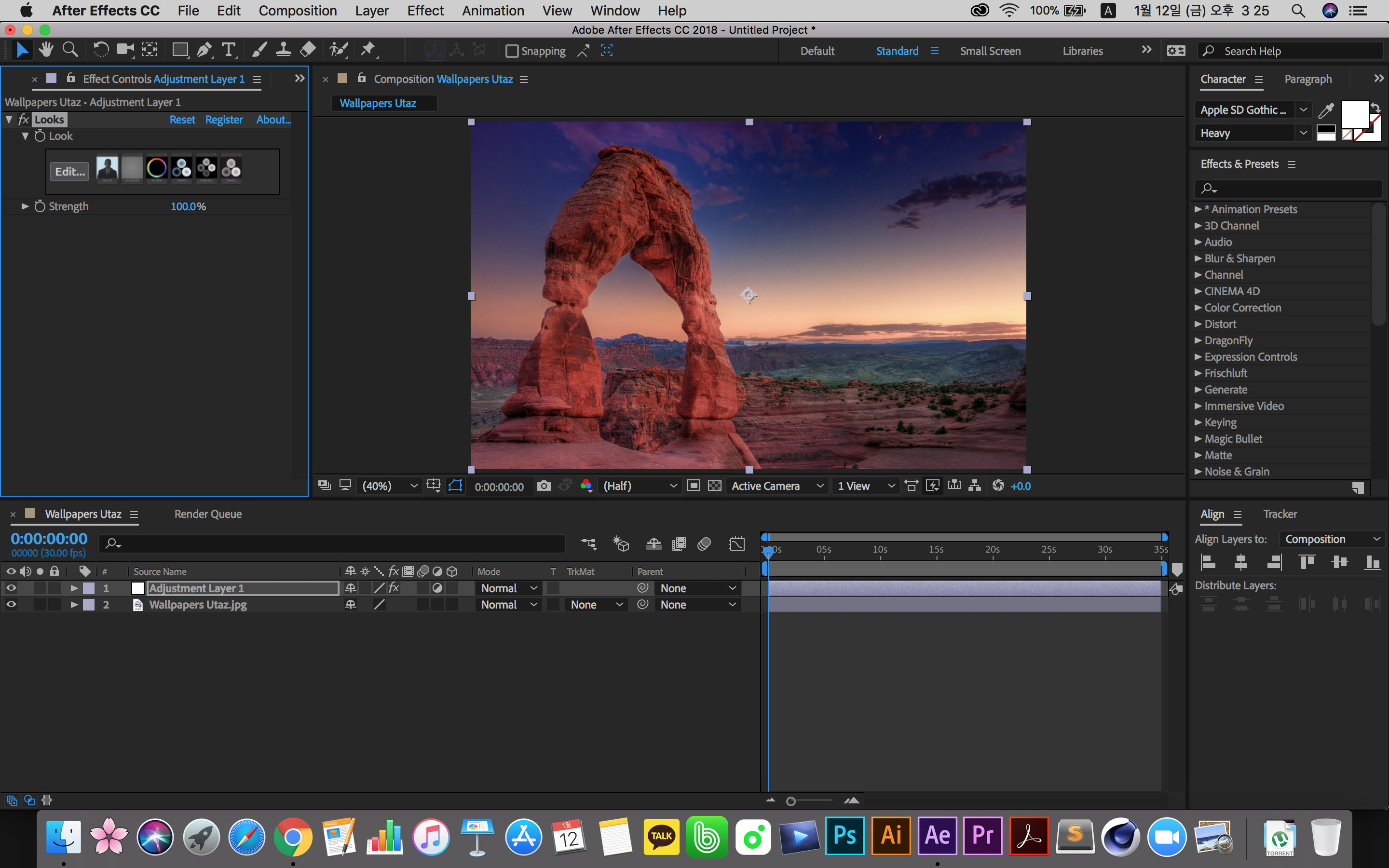Select the Pan Behind anchor point tool
The image size is (1389, 868).
coord(150,51)
